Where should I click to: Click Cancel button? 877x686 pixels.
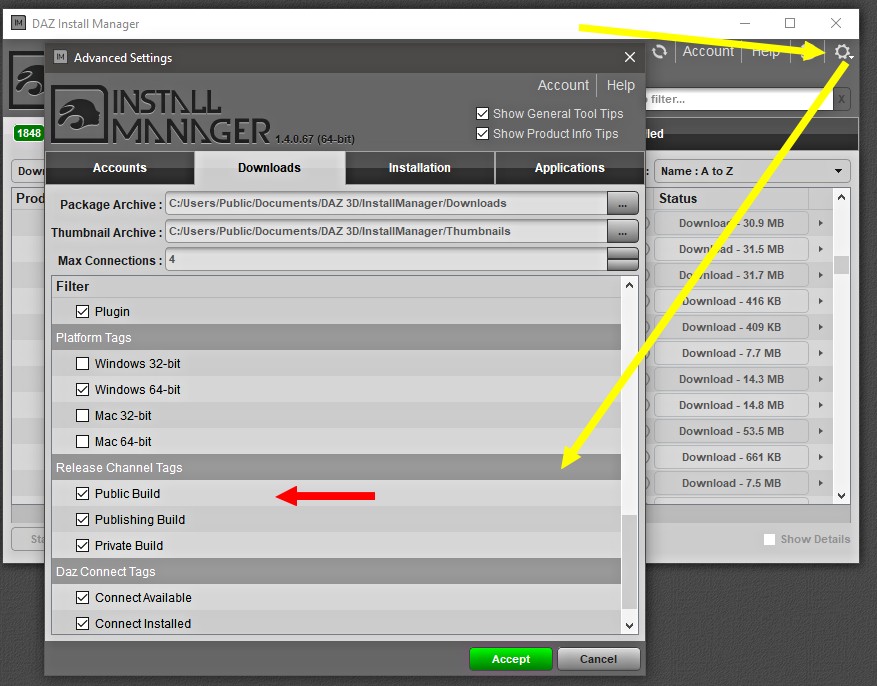pyautogui.click(x=598, y=659)
